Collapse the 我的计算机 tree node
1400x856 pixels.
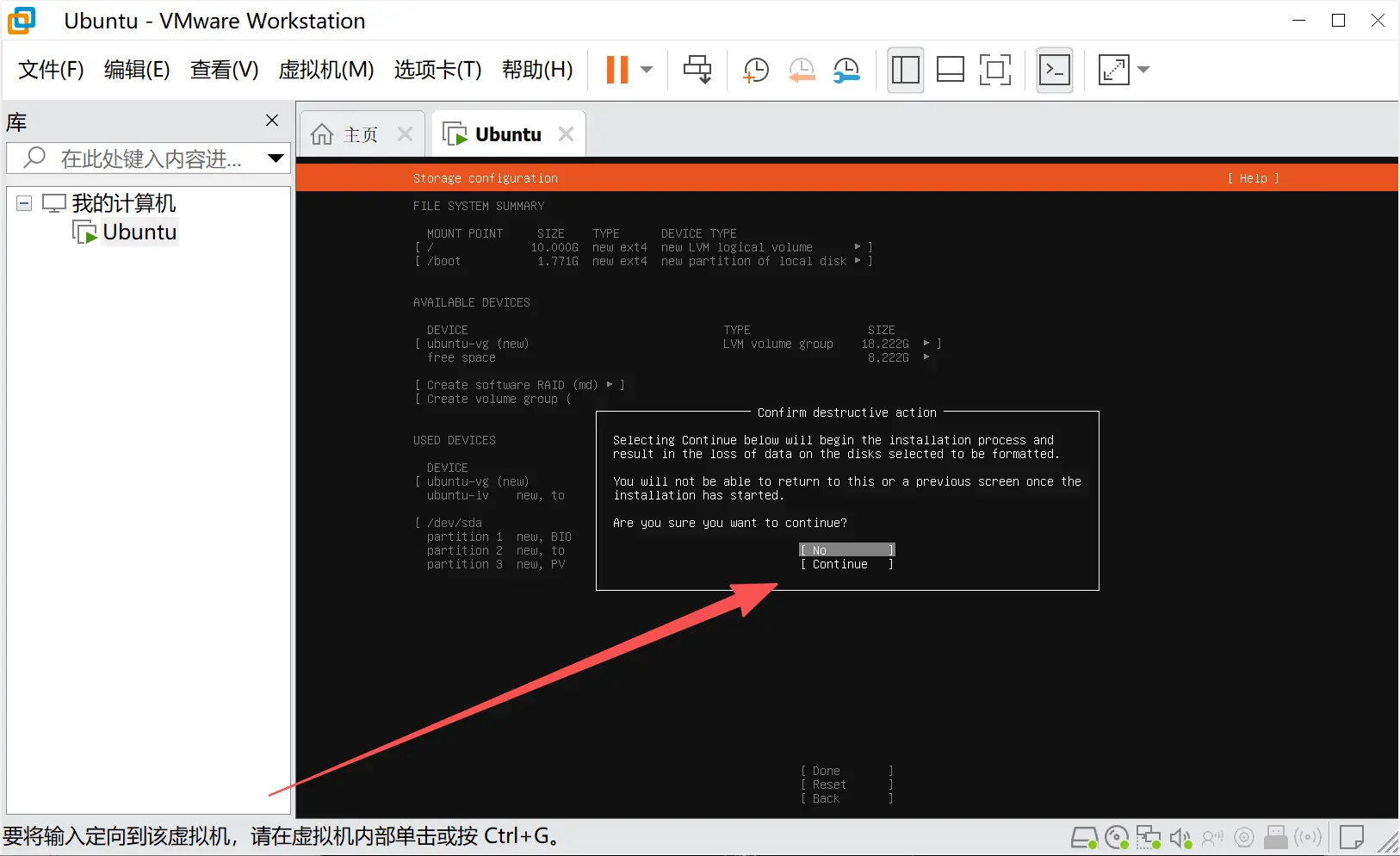(x=24, y=204)
